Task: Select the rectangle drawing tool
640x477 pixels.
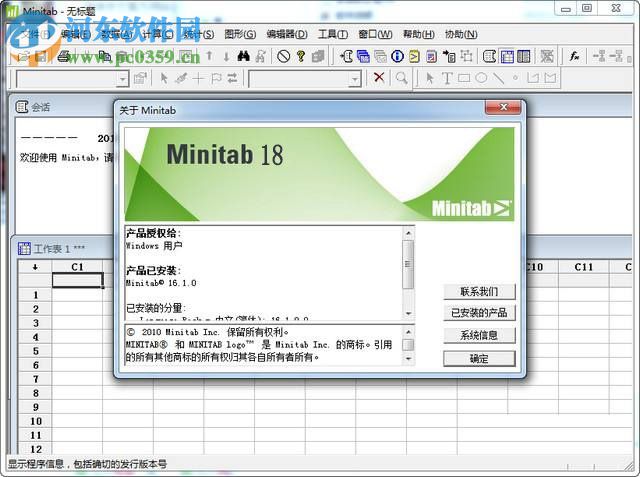Action: pyautogui.click(x=464, y=78)
